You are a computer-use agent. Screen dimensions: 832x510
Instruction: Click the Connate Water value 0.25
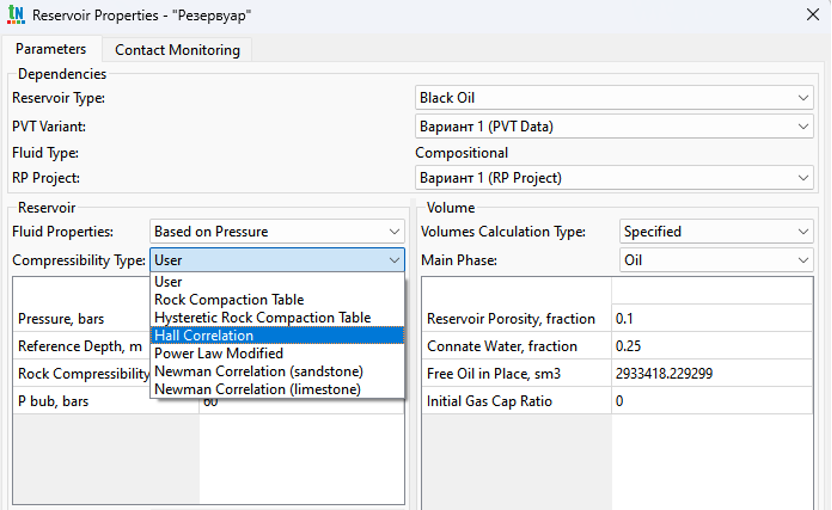click(712, 346)
